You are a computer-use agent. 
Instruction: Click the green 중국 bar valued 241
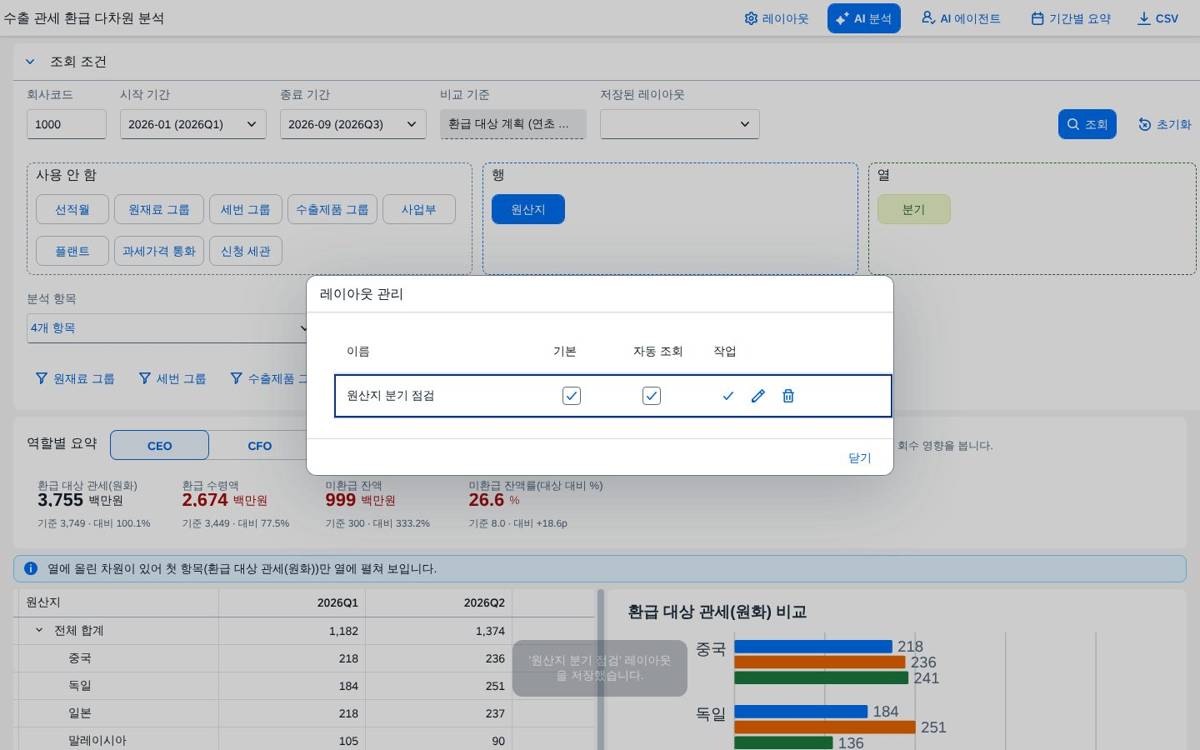822,677
